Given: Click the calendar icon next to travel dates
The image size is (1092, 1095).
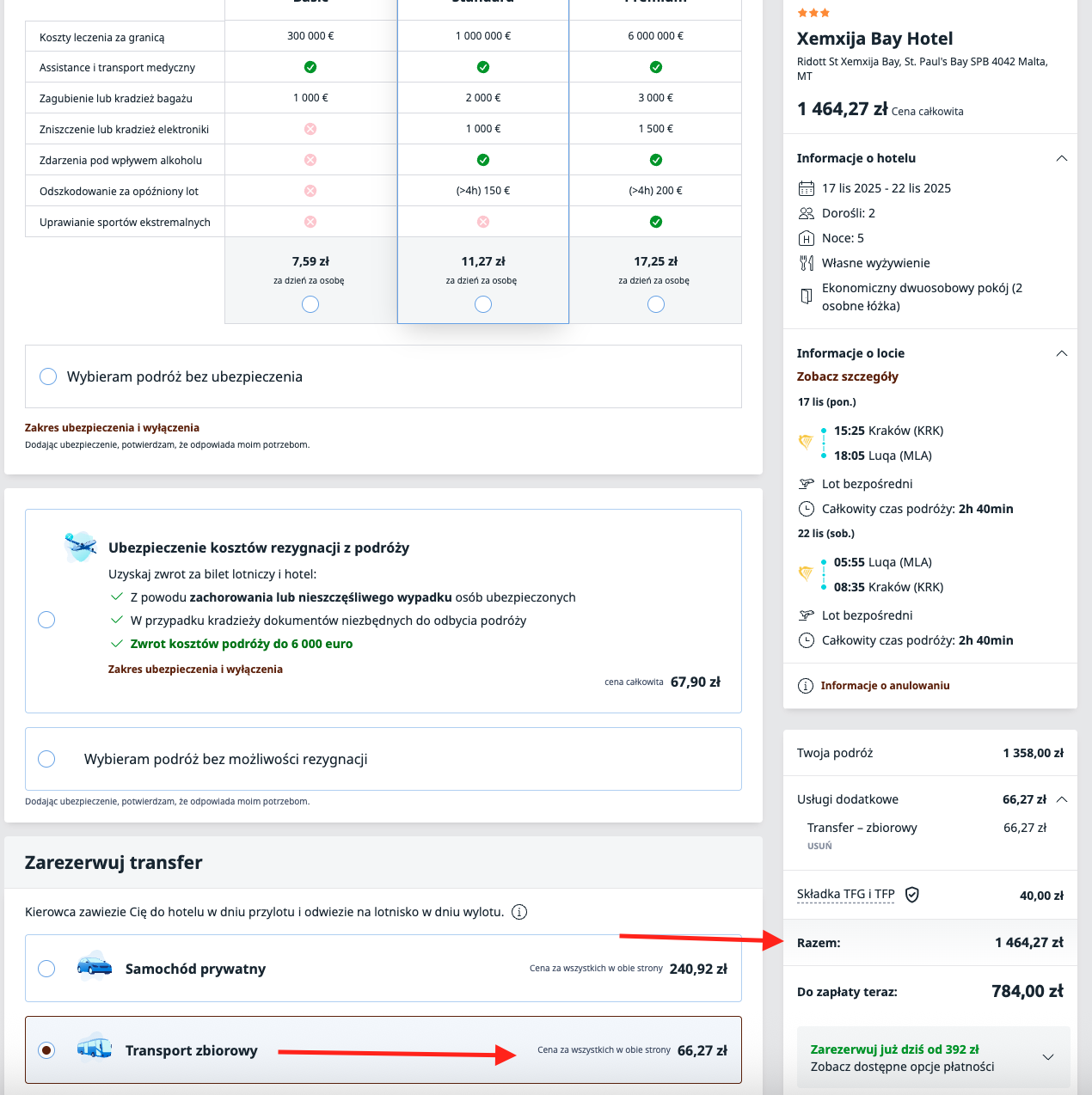Looking at the screenshot, I should coord(807,187).
